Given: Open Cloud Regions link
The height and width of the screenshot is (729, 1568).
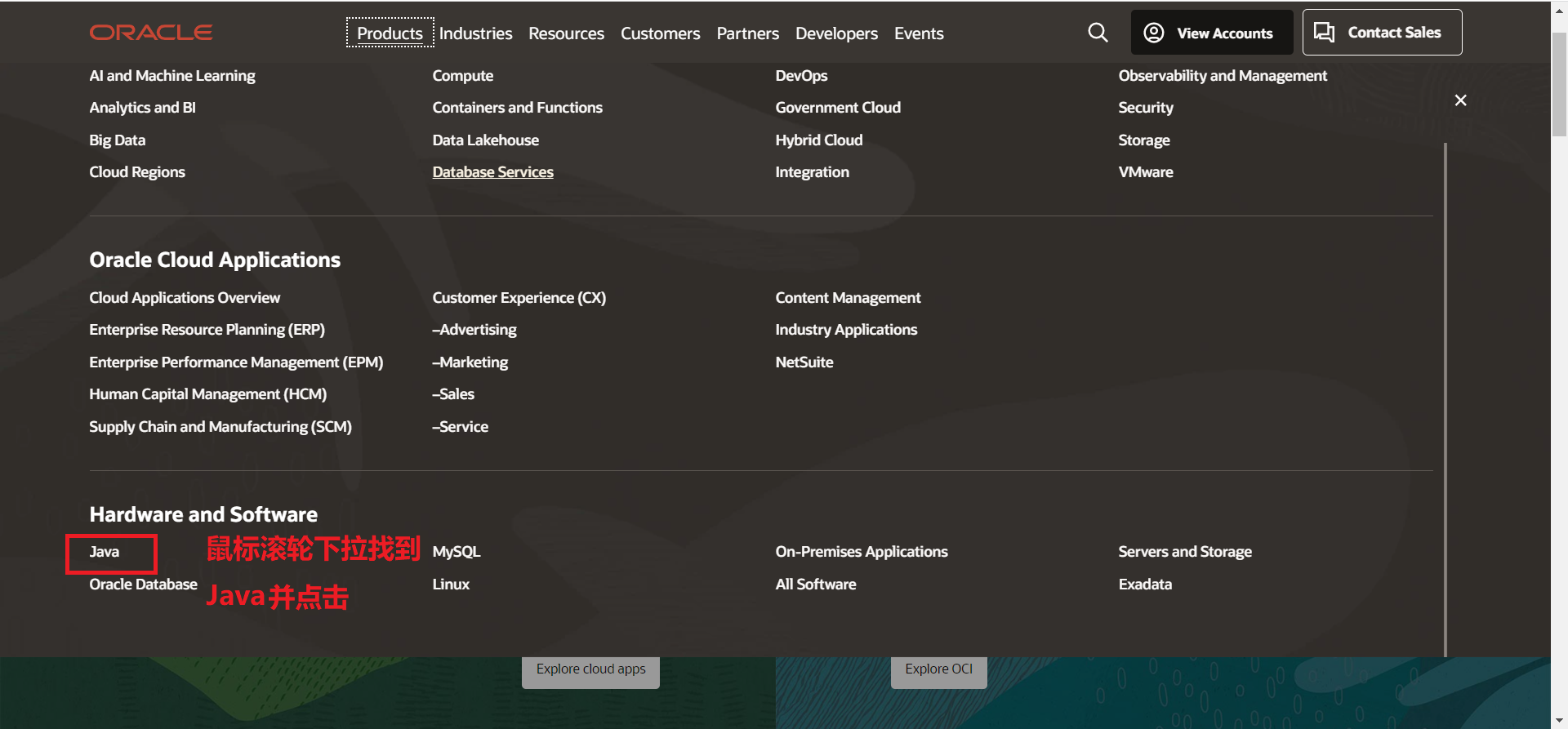Looking at the screenshot, I should [137, 172].
